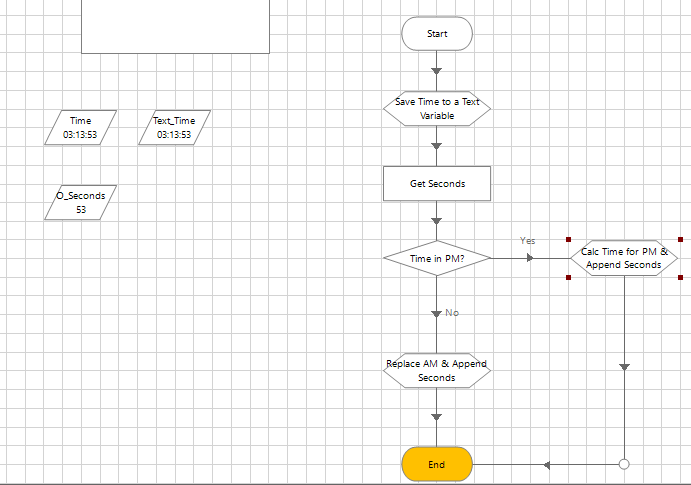Select the Text_Time variable parallelogram
The width and height of the screenshot is (691, 485).
point(174,127)
